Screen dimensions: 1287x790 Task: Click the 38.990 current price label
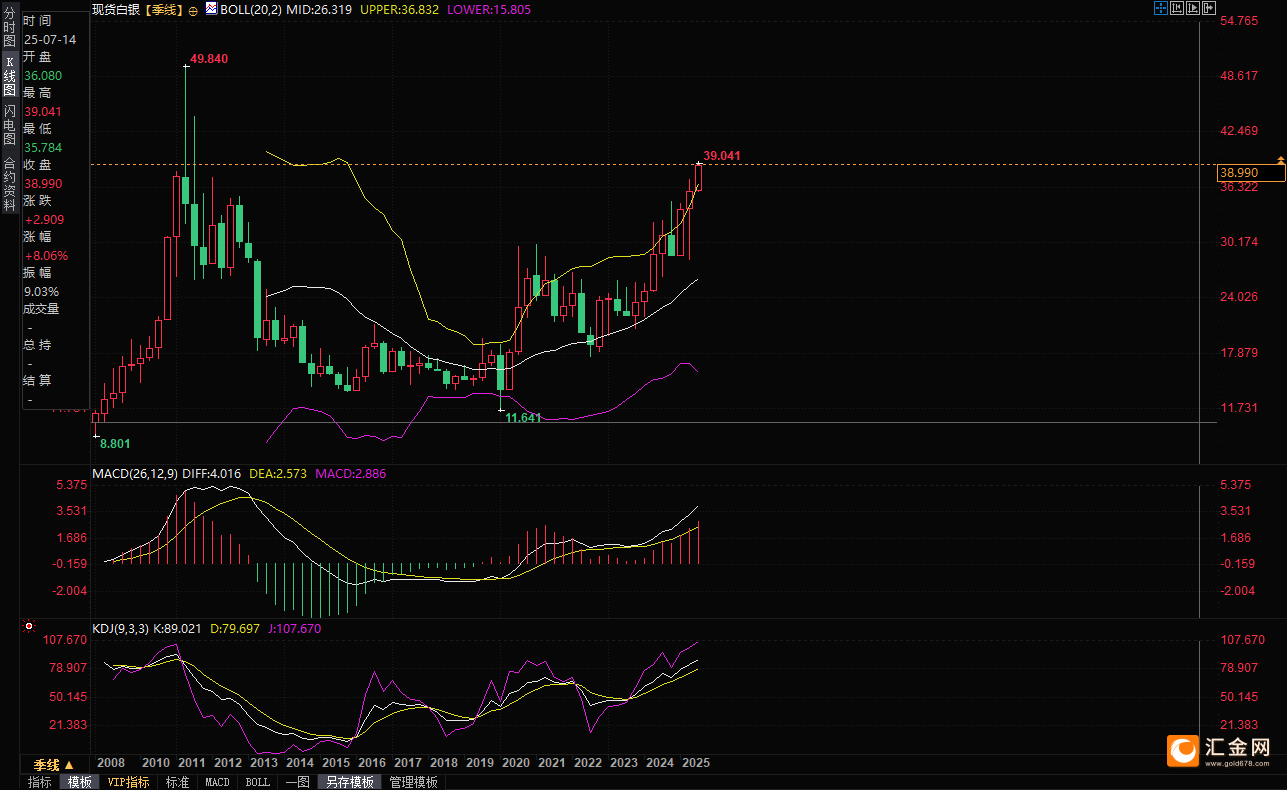1250,173
